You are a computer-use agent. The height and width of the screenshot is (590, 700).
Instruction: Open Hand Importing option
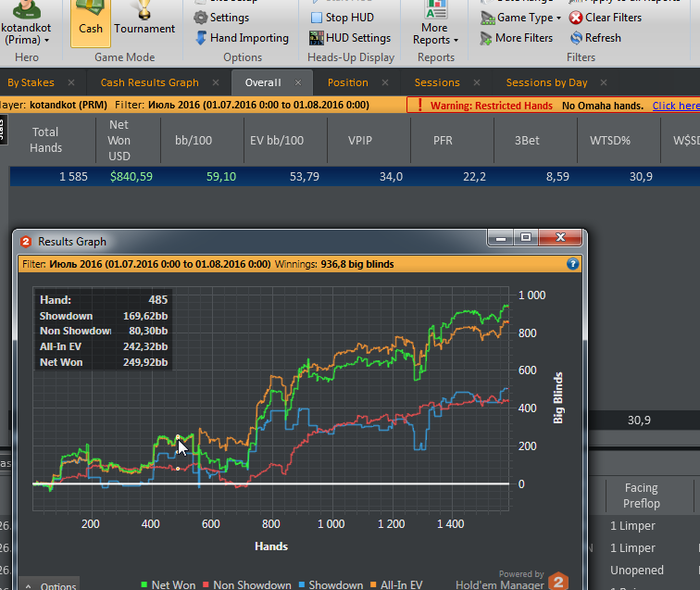point(242,38)
